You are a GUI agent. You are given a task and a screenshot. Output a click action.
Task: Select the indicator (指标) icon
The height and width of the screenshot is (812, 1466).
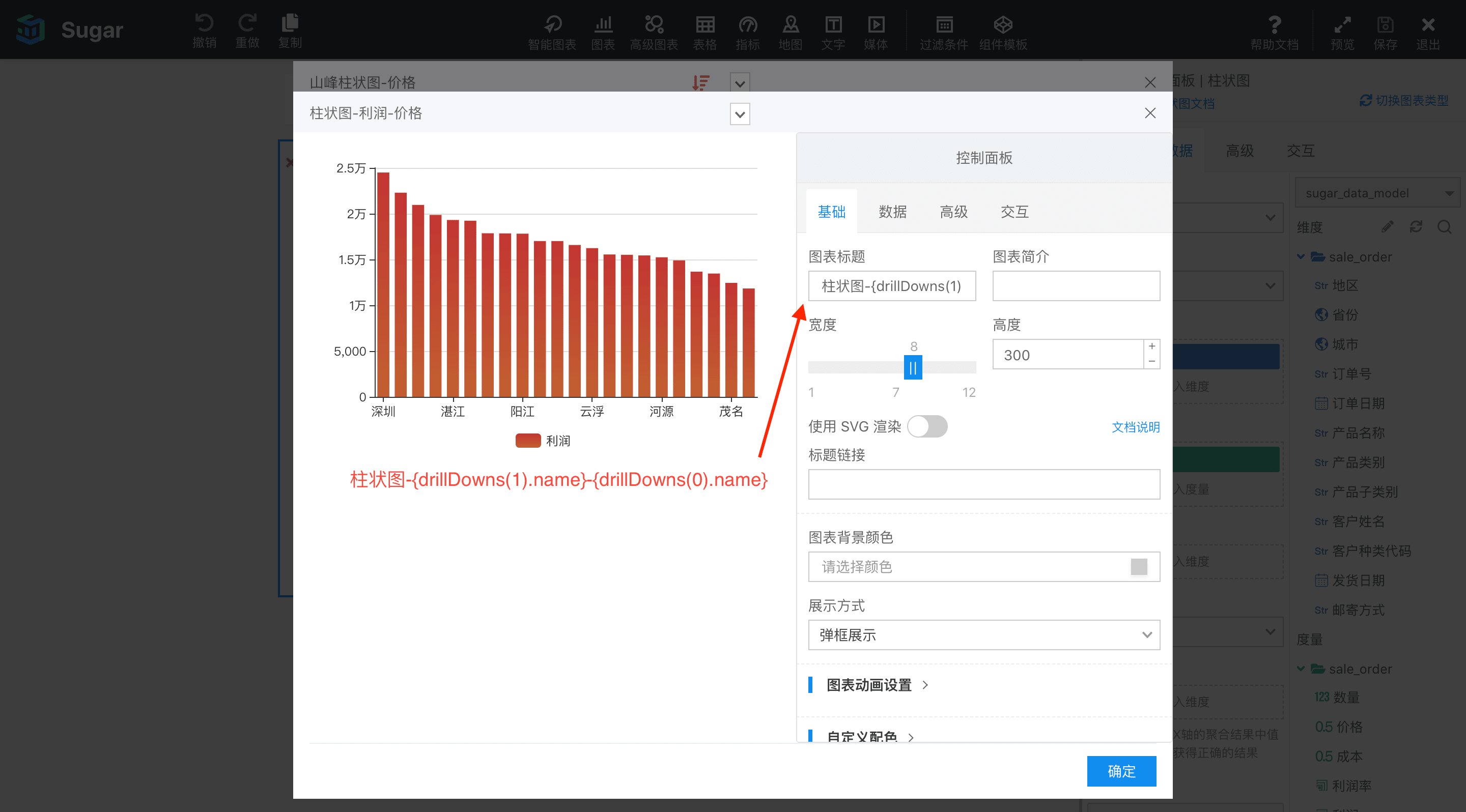tap(748, 24)
